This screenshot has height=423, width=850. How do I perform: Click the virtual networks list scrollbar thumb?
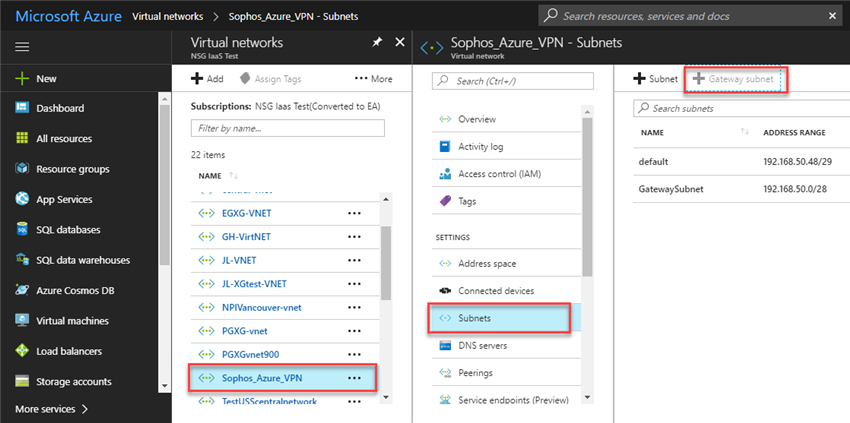pos(386,263)
